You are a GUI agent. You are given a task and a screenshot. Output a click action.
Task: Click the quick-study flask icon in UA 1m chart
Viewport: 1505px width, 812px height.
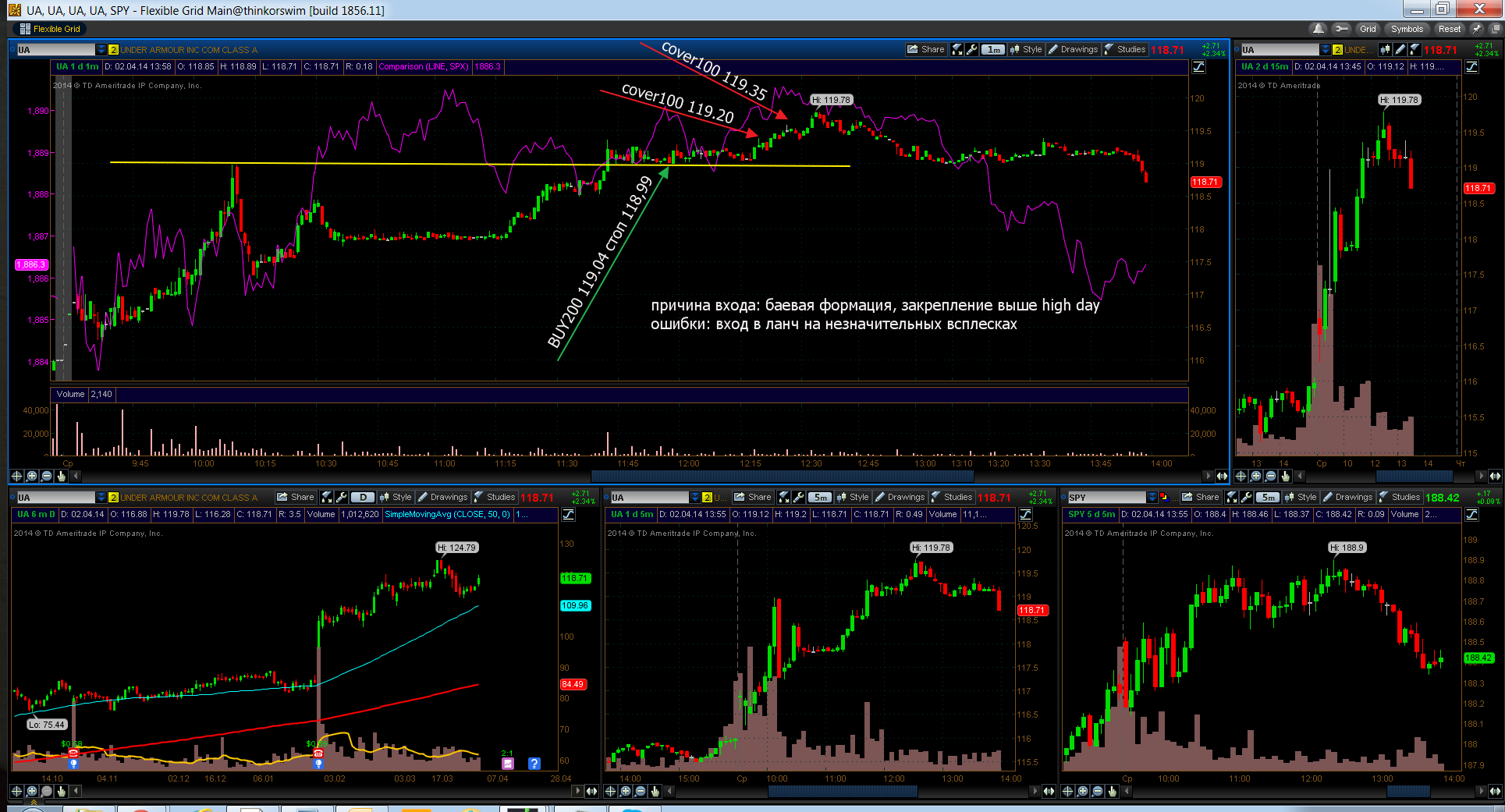pos(957,49)
